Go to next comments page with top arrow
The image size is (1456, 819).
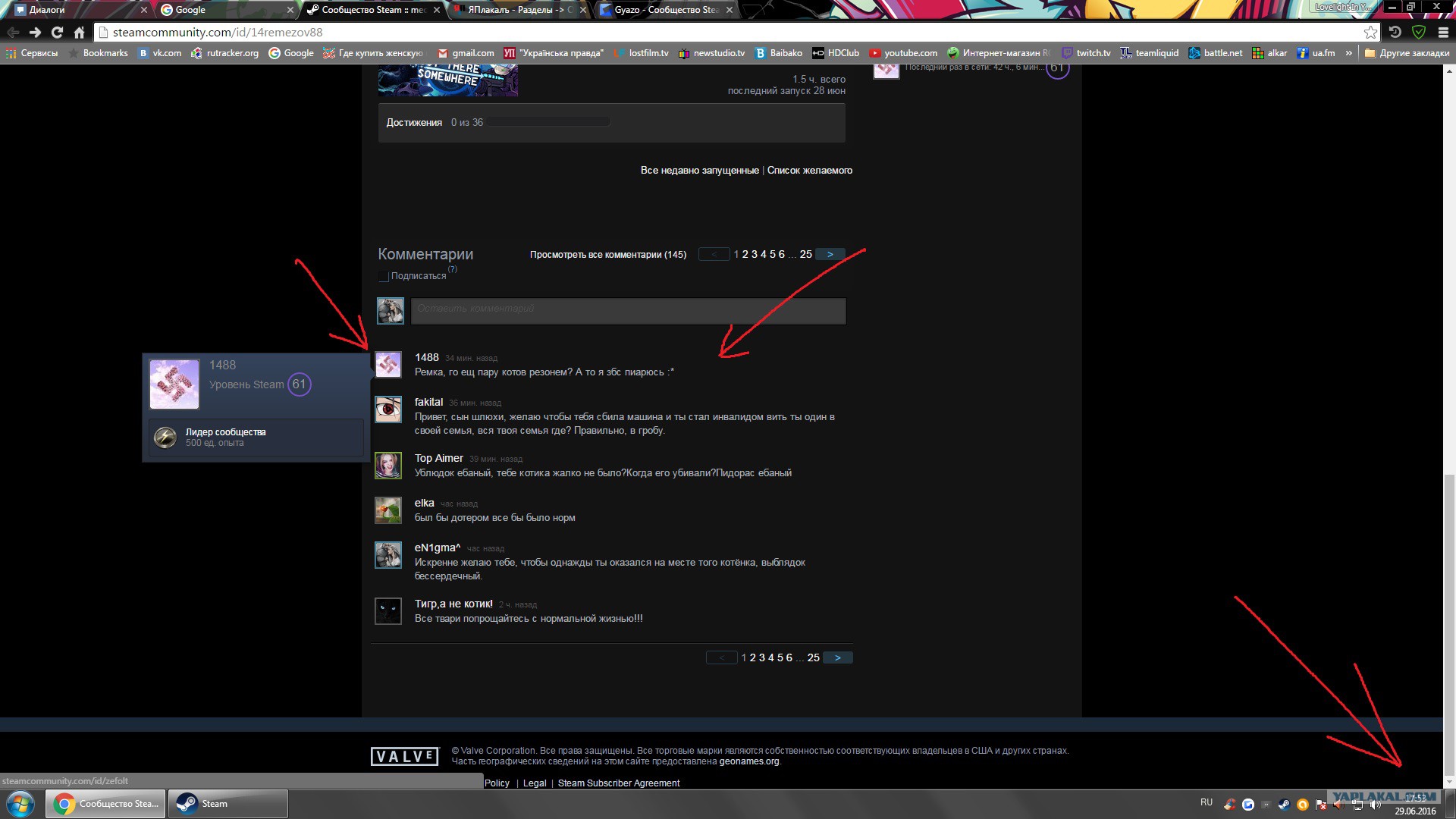830,255
